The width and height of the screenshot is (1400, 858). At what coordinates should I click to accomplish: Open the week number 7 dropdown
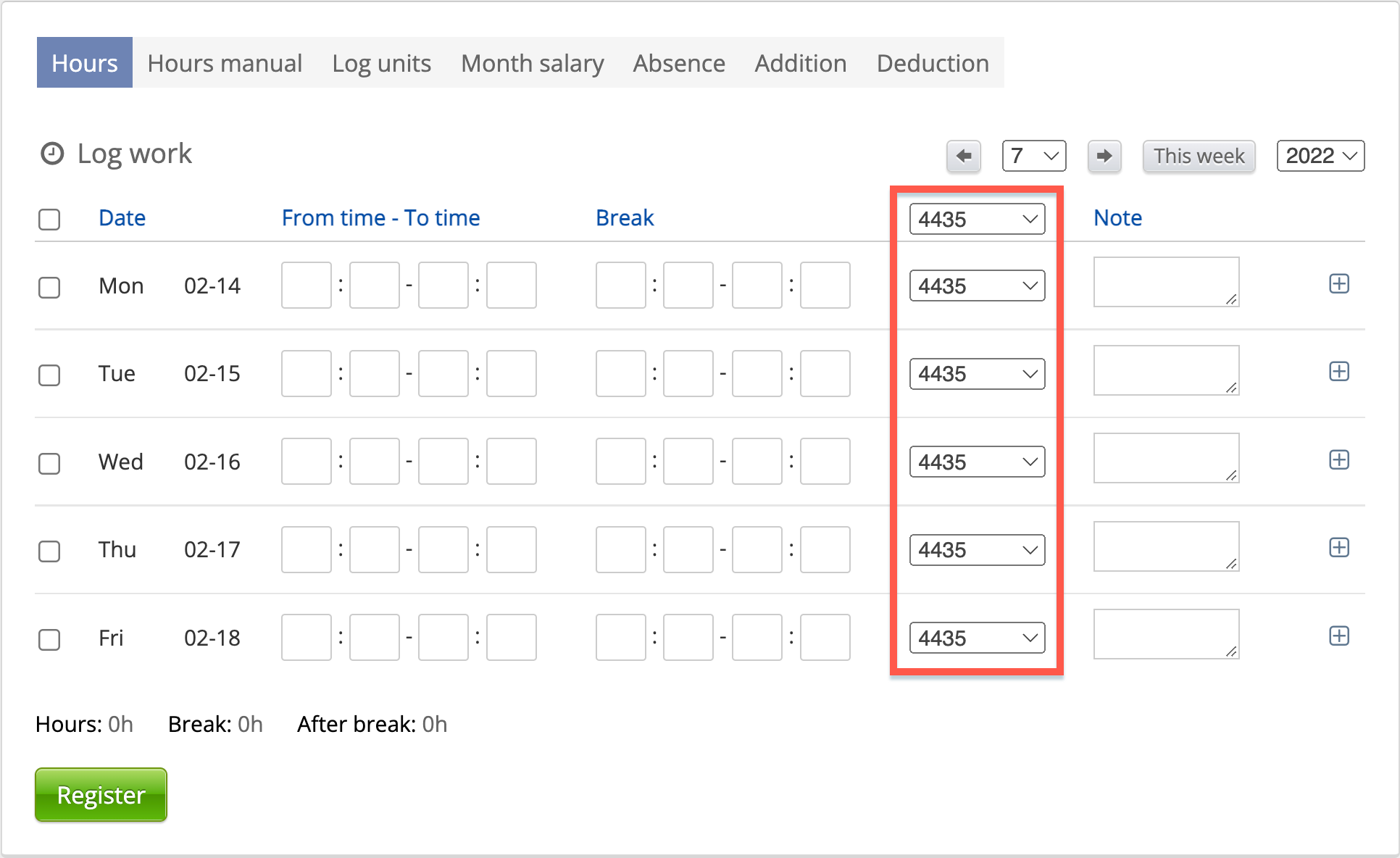click(1033, 156)
